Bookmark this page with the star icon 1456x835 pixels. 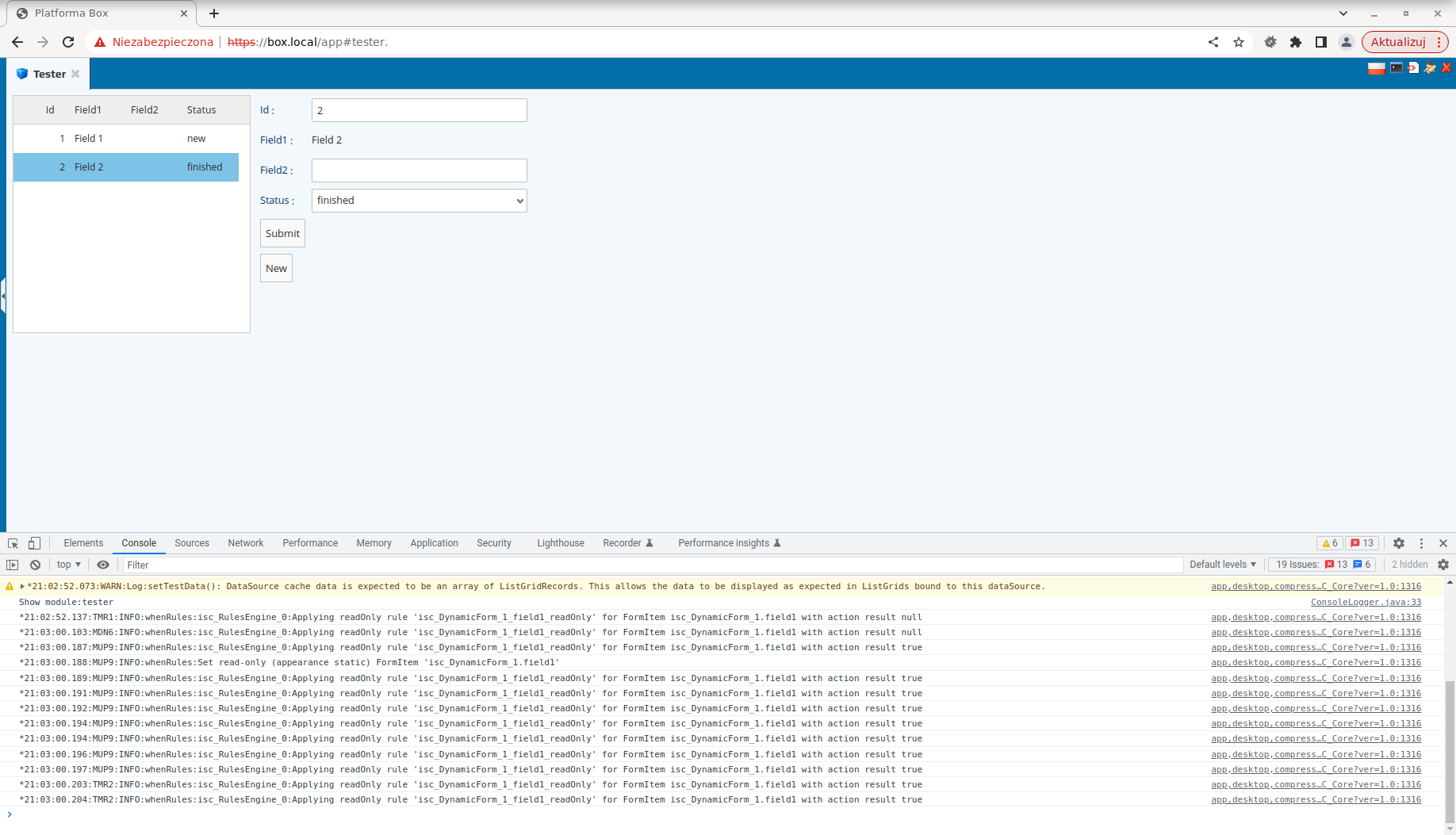tap(1239, 42)
